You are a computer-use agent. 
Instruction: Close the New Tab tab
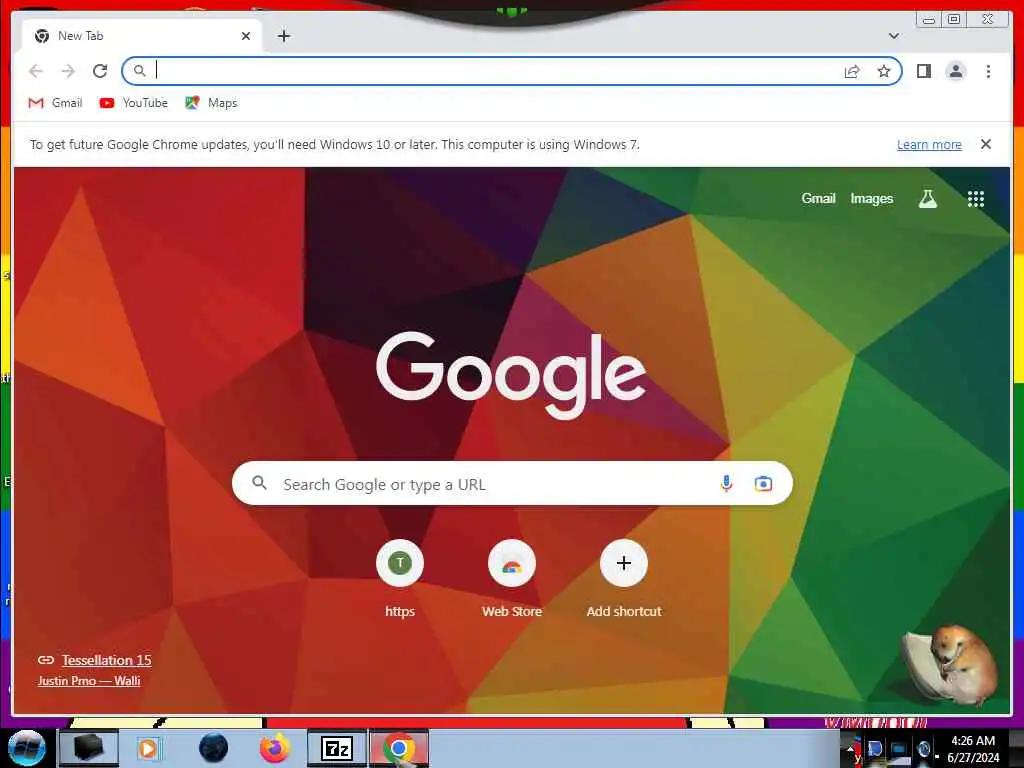point(246,36)
